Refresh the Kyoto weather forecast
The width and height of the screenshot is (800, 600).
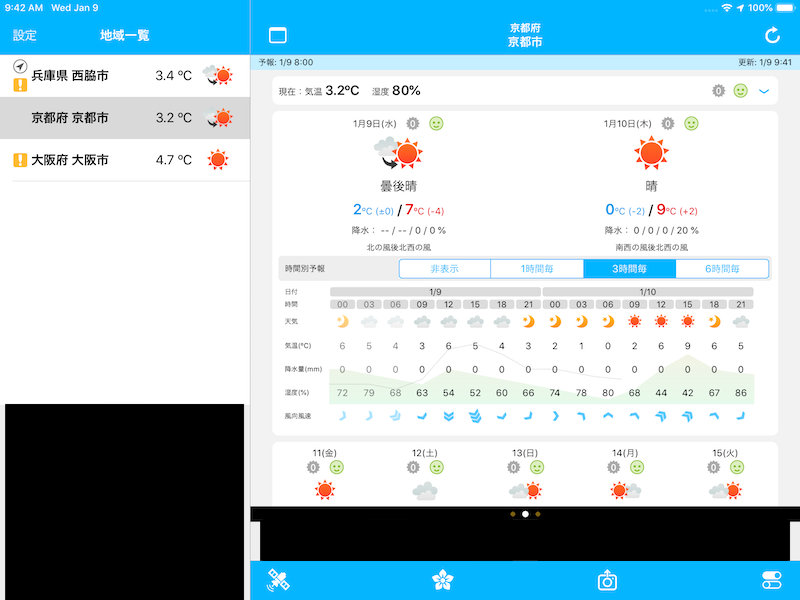772,36
